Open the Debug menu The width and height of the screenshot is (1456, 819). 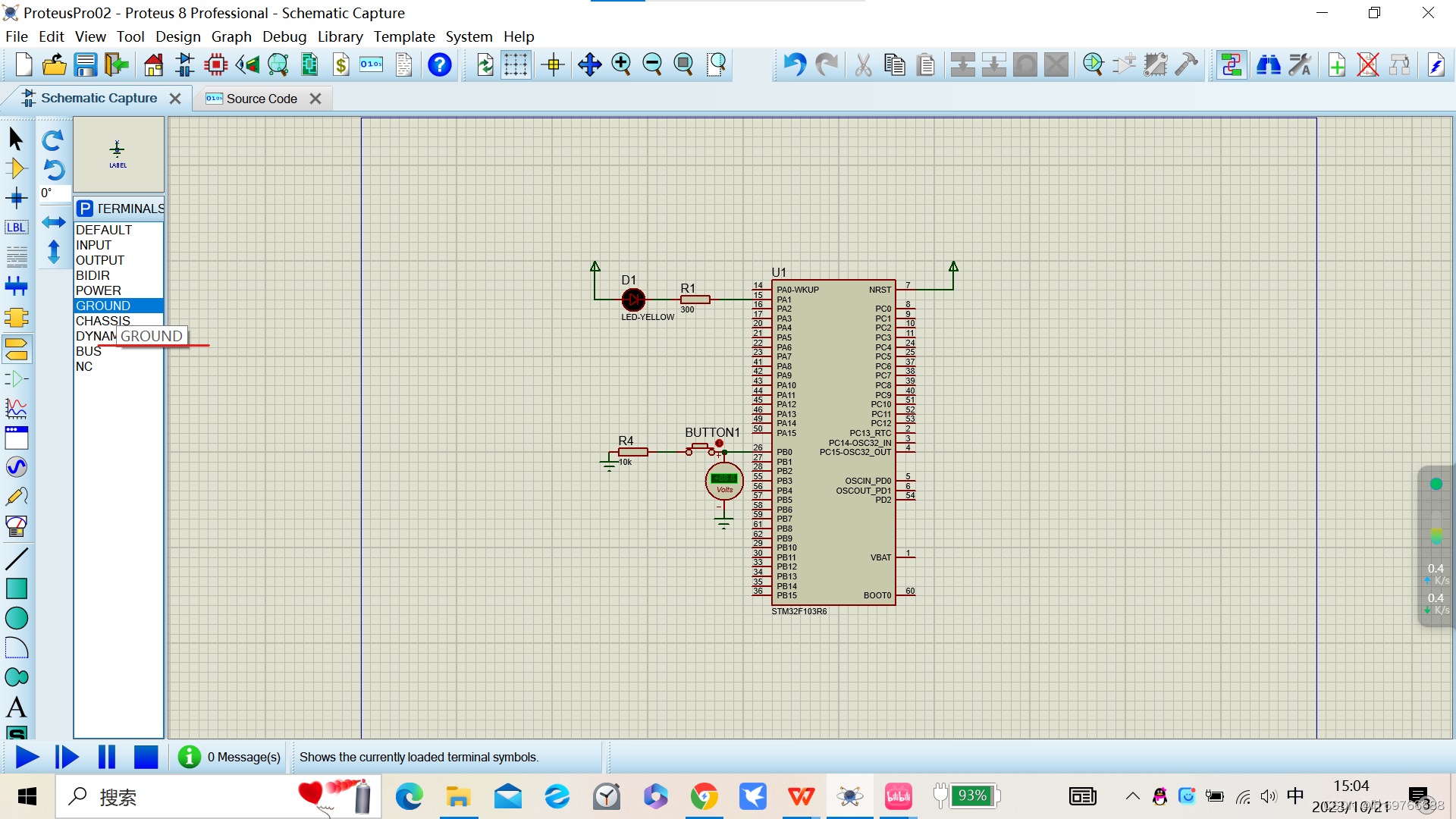coord(284,36)
